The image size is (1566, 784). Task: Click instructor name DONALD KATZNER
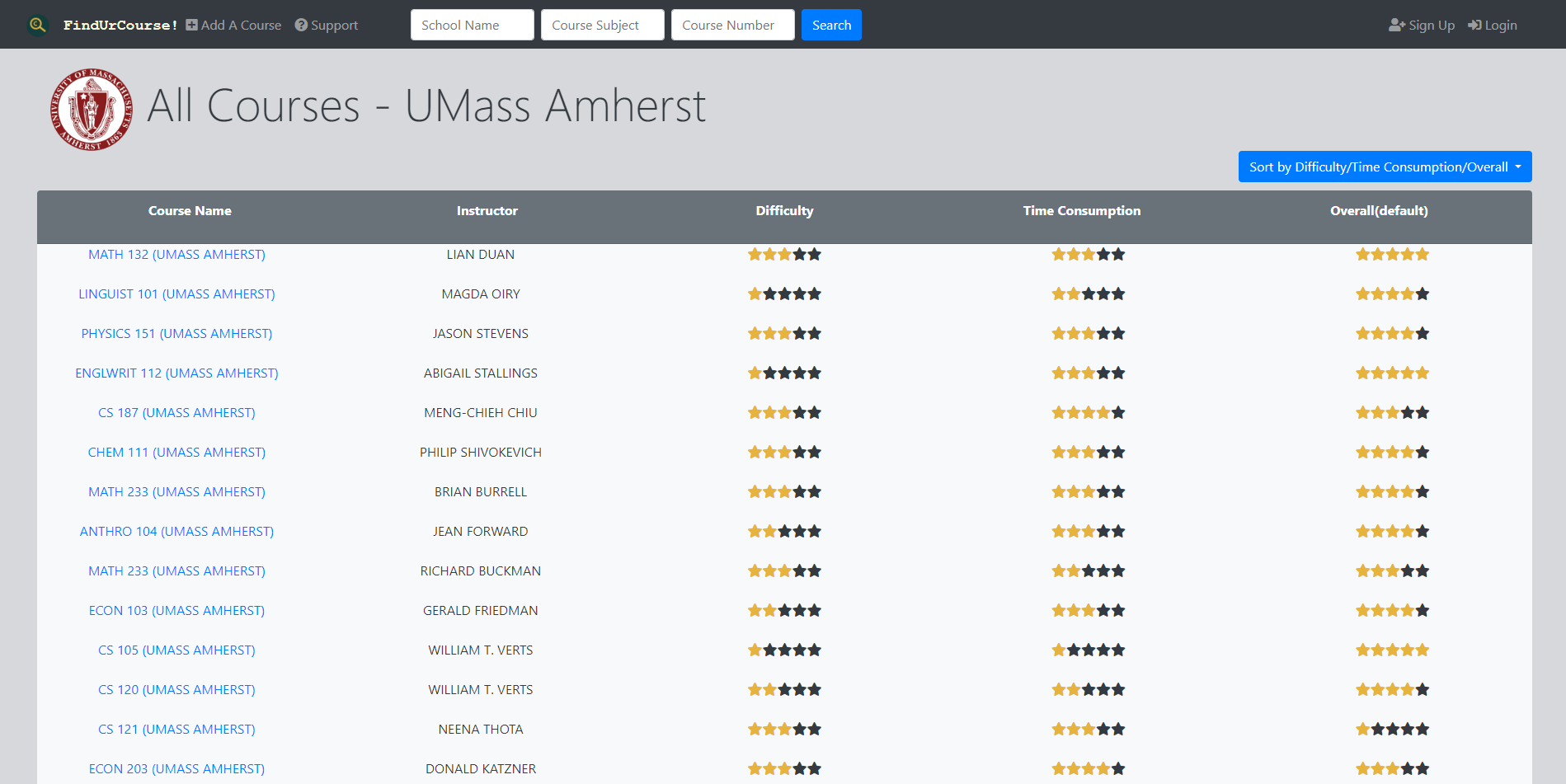pyautogui.click(x=481, y=769)
